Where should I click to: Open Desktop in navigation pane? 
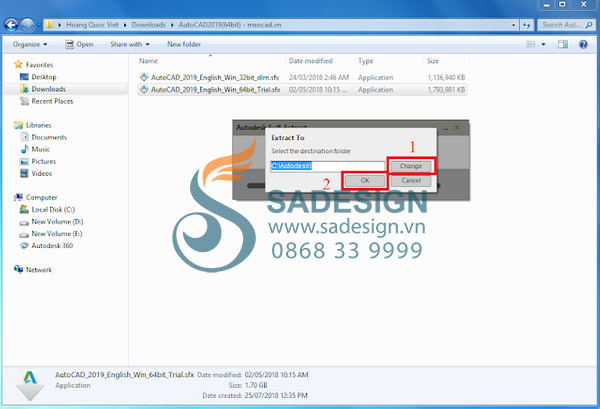44,77
